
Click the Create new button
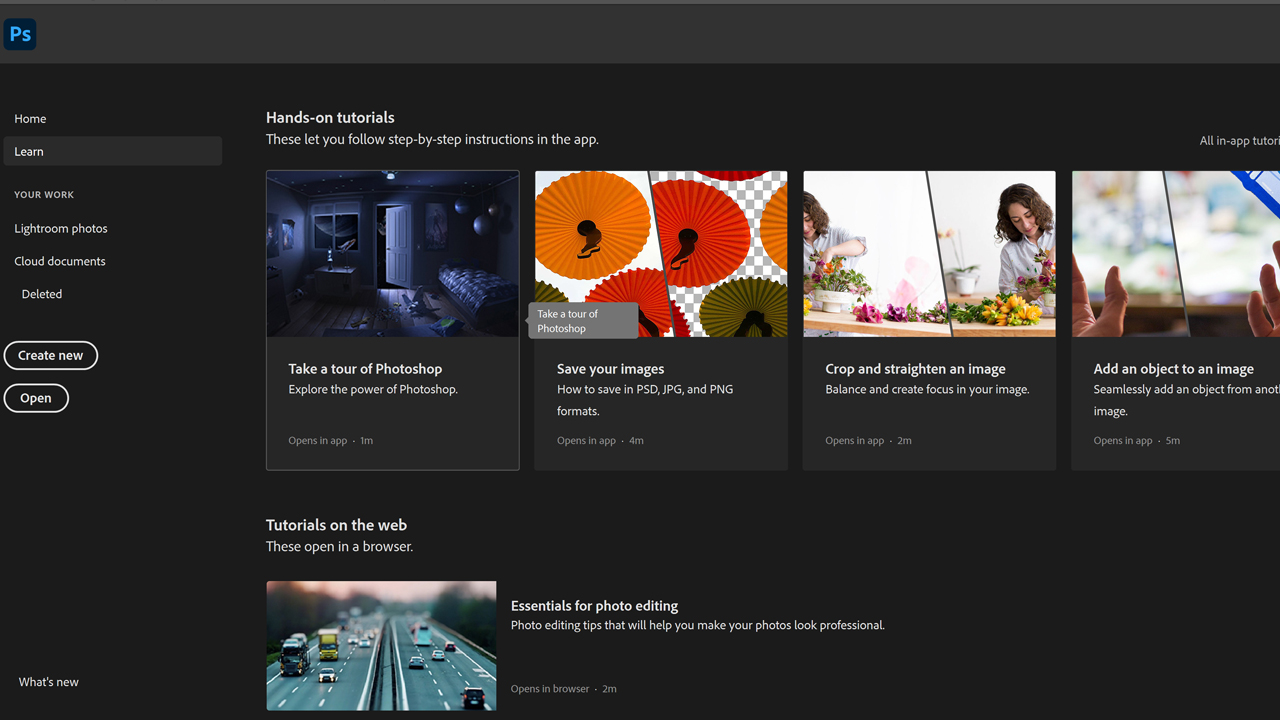[x=51, y=356]
